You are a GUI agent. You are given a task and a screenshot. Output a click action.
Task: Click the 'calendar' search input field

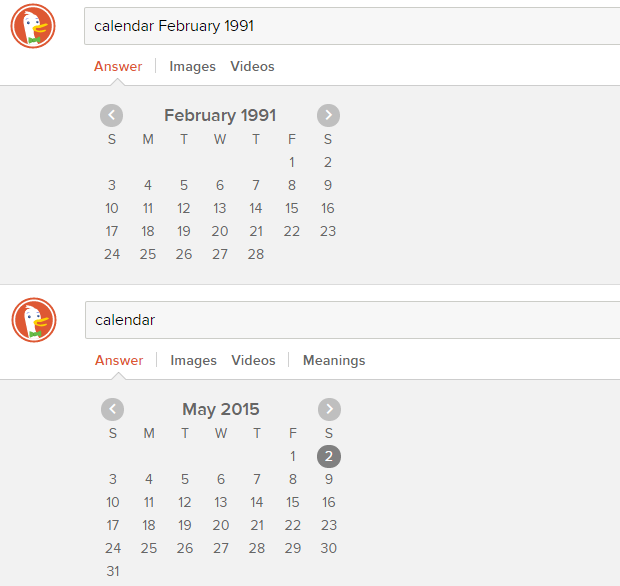click(353, 320)
